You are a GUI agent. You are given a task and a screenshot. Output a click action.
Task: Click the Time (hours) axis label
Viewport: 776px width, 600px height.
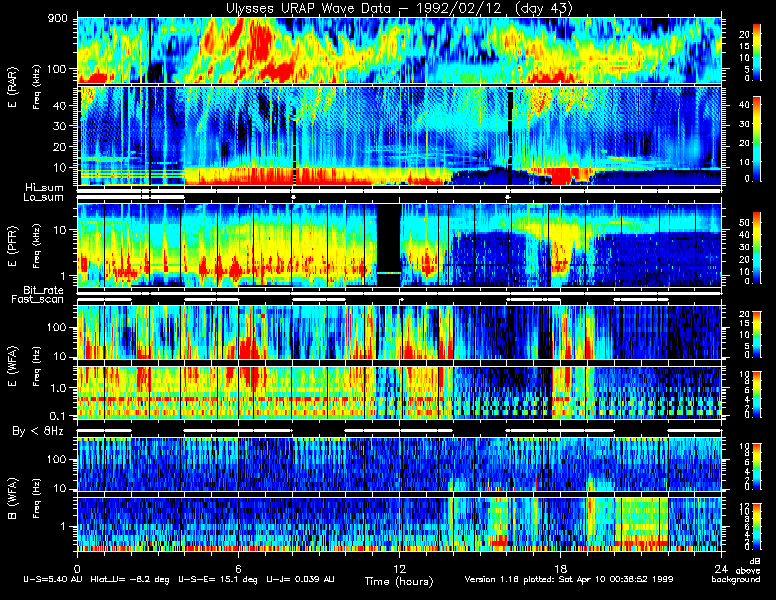tap(398, 580)
